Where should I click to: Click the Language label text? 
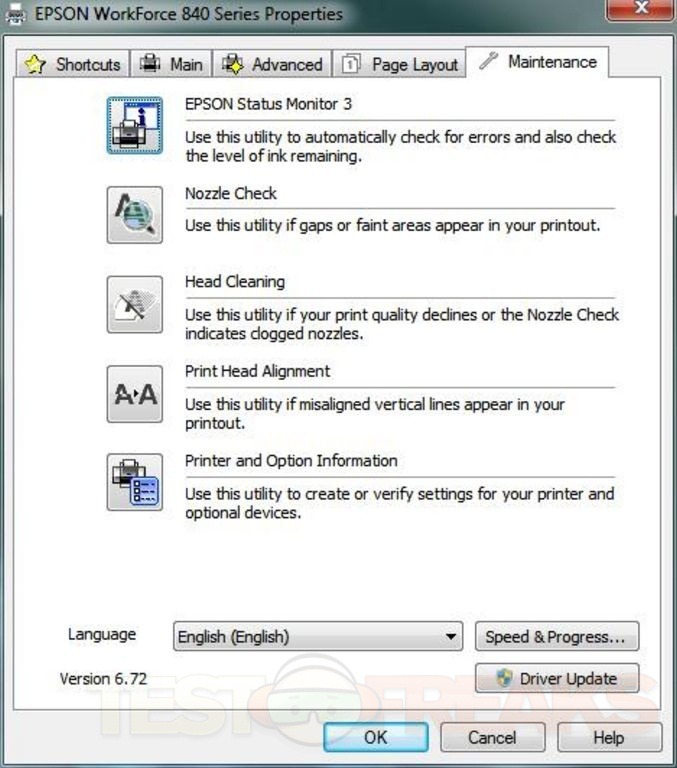tap(102, 634)
